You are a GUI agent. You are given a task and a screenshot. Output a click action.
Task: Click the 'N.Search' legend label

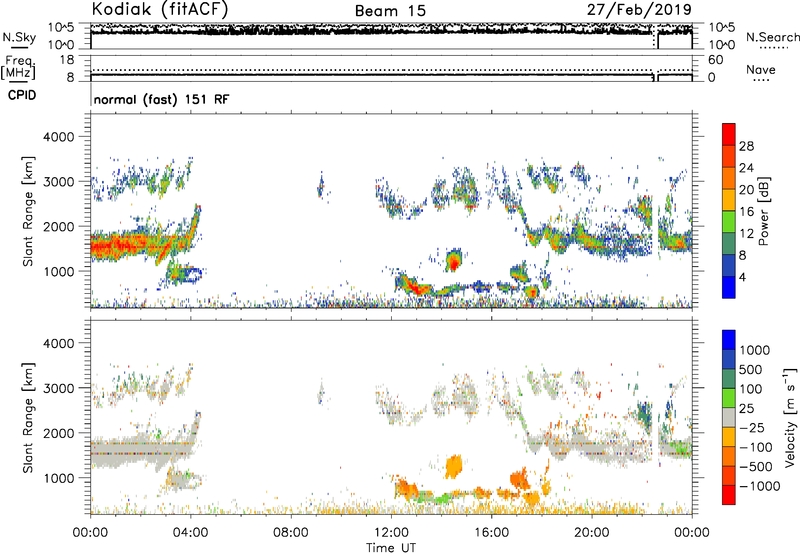(773, 37)
